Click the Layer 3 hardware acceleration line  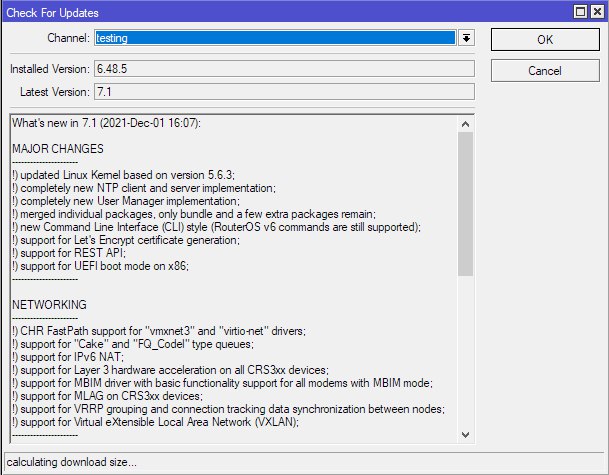tap(171, 370)
